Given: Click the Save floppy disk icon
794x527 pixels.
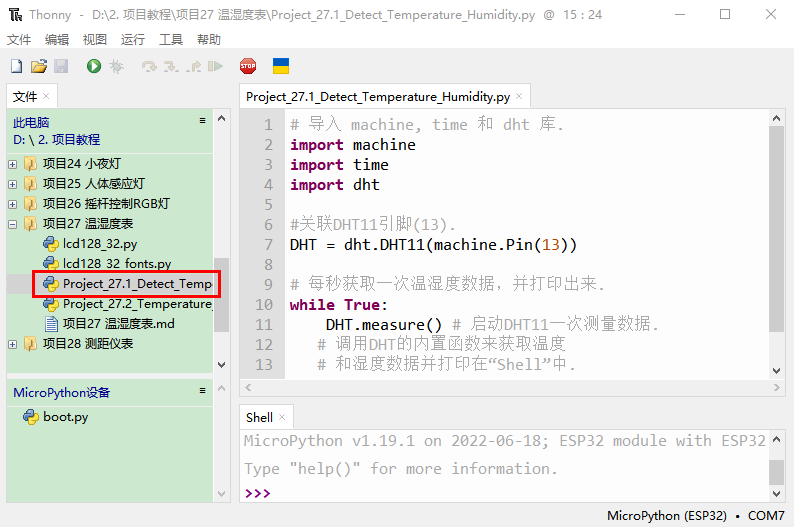Looking at the screenshot, I should 61,66.
